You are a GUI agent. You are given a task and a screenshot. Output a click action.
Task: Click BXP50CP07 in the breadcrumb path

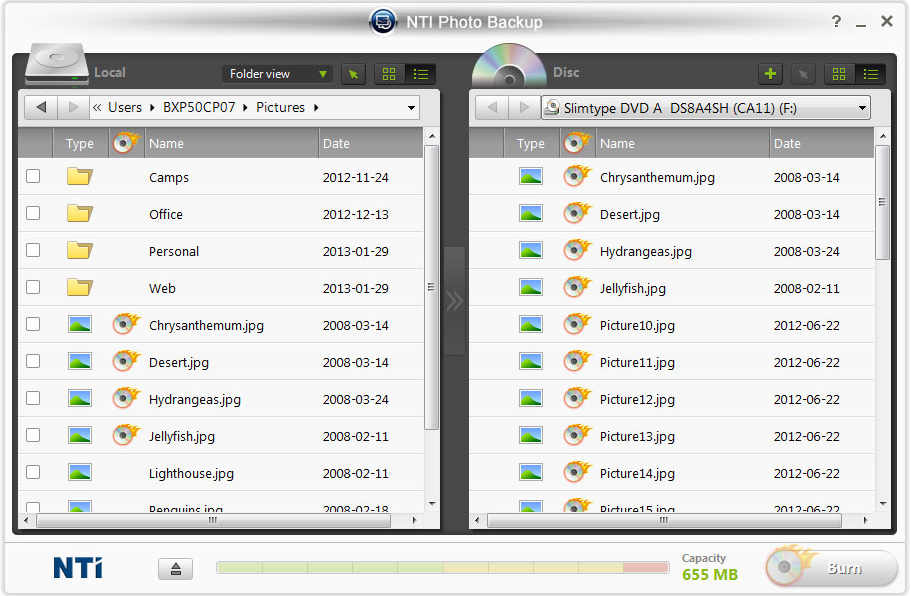click(199, 108)
